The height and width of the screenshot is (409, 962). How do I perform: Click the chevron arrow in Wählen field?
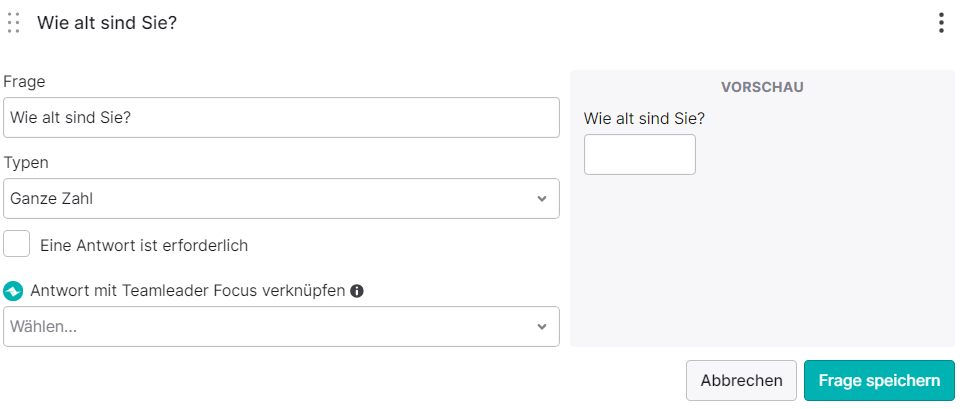coord(542,327)
